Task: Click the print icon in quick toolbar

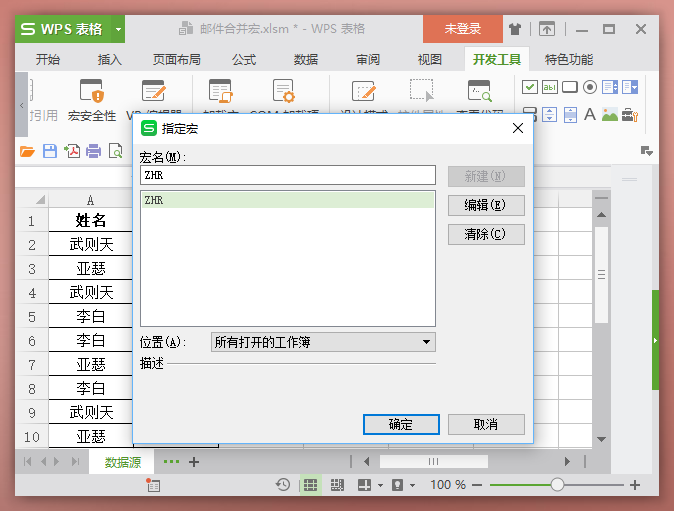Action: pos(94,152)
